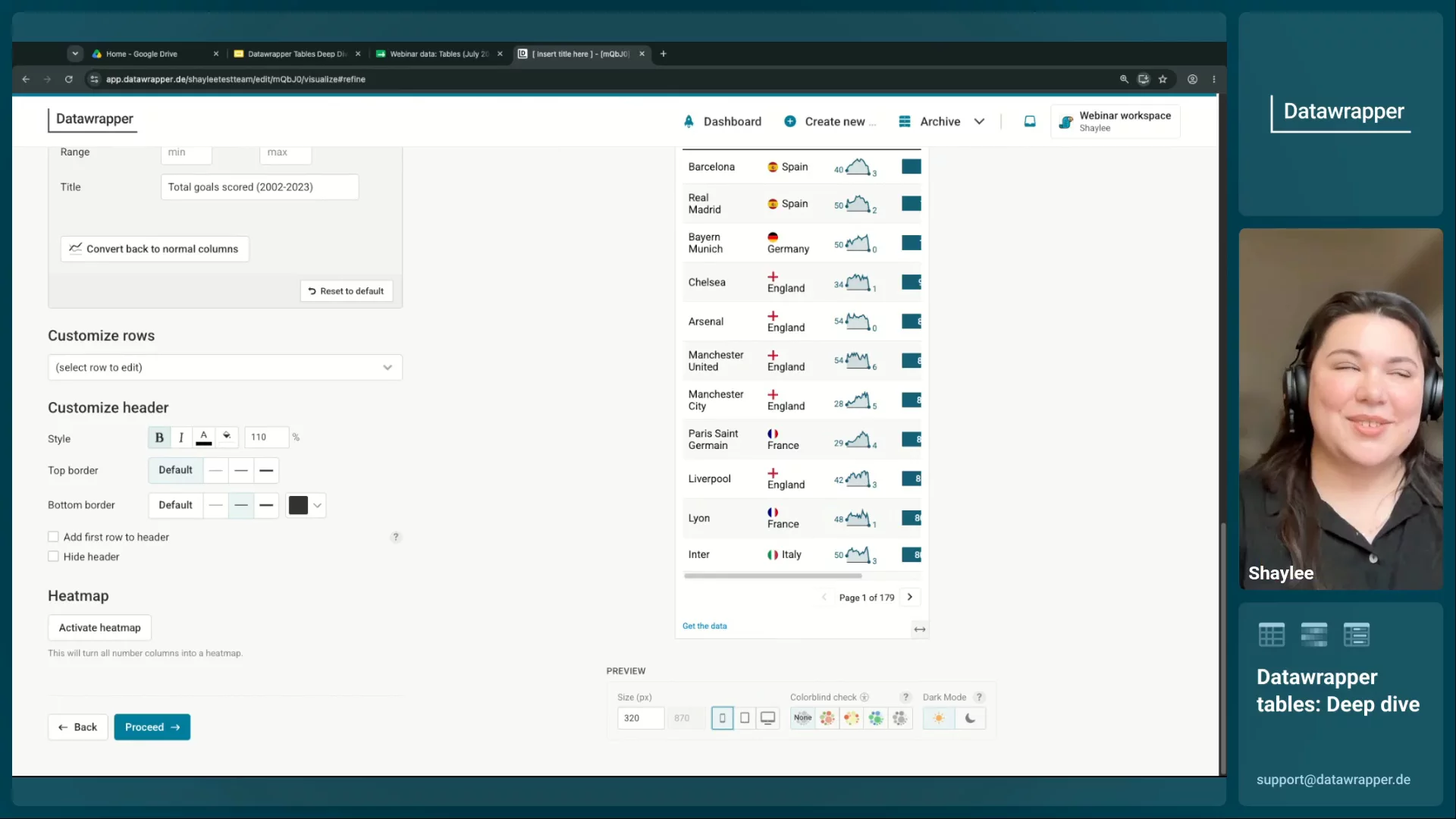The width and height of the screenshot is (1456, 819).
Task: Open Webinar workspace team switcher
Action: click(1116, 121)
